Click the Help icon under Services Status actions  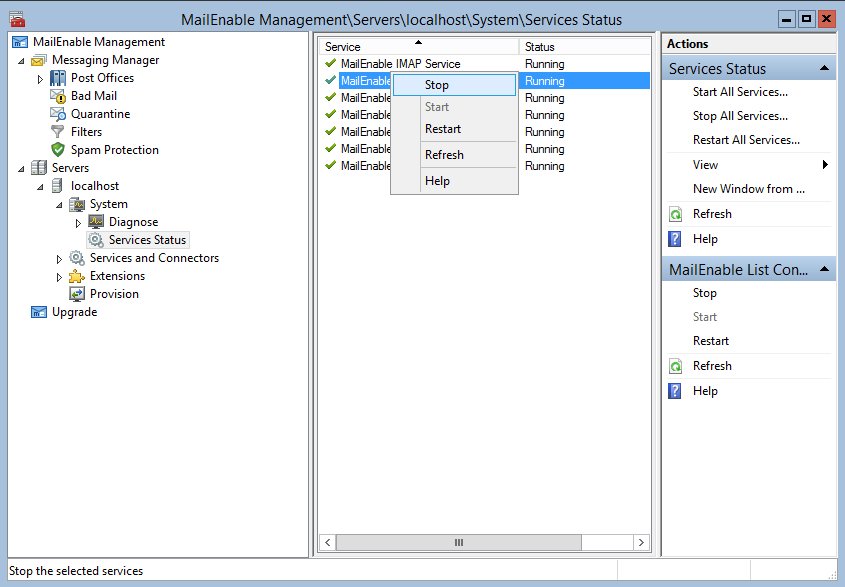click(675, 239)
